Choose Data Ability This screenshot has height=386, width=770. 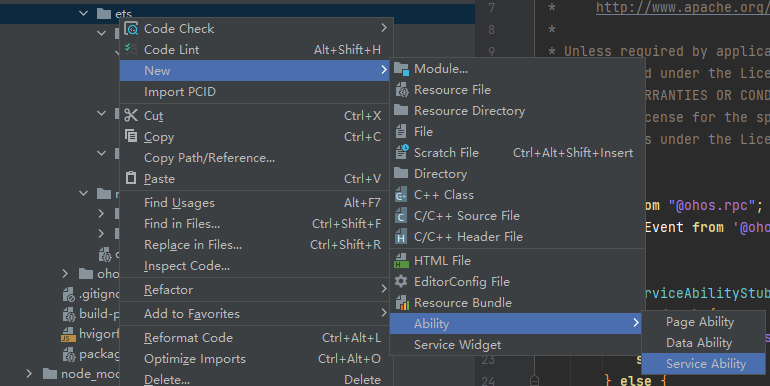pyautogui.click(x=703, y=343)
